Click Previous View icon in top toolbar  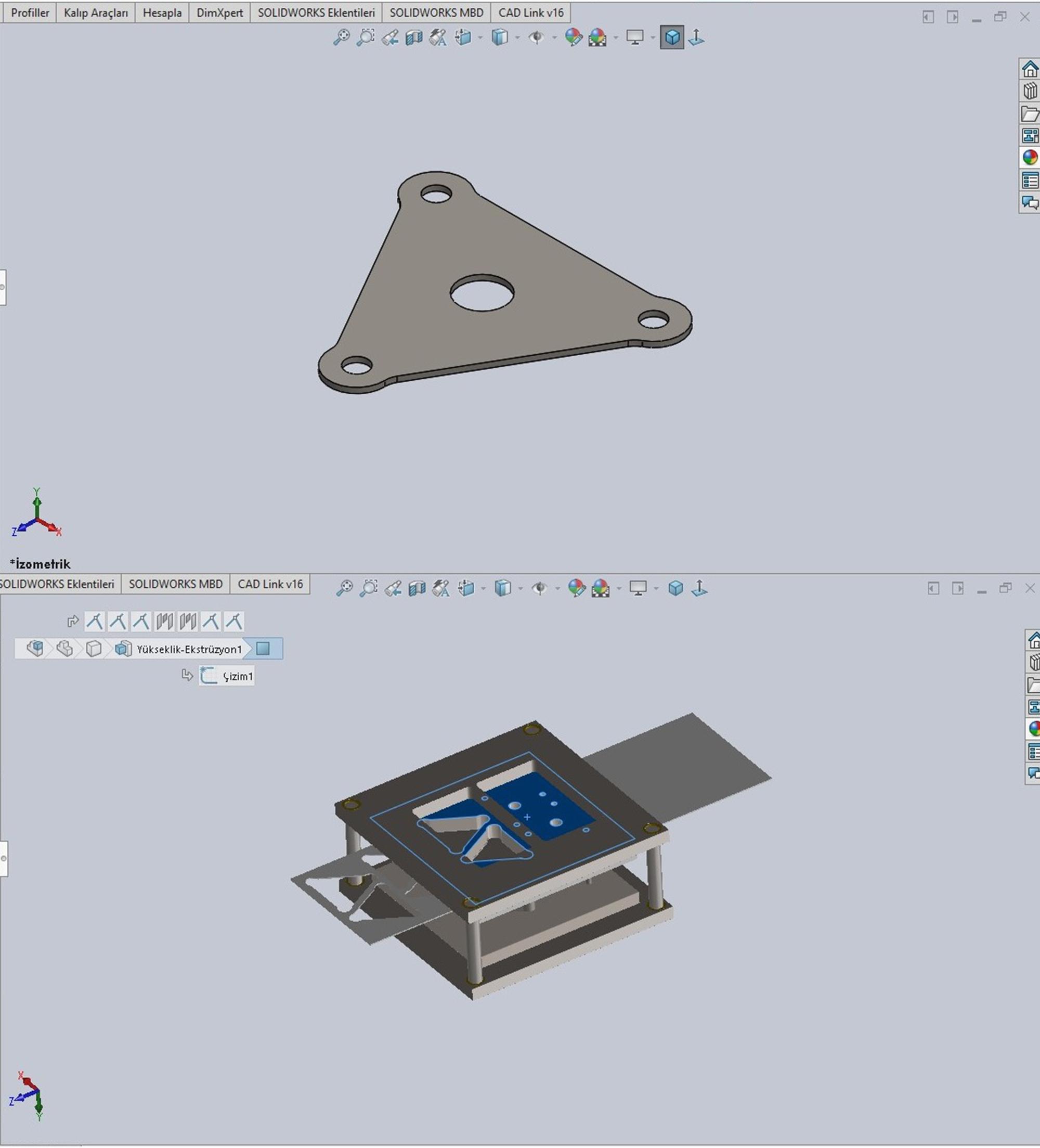(390, 38)
